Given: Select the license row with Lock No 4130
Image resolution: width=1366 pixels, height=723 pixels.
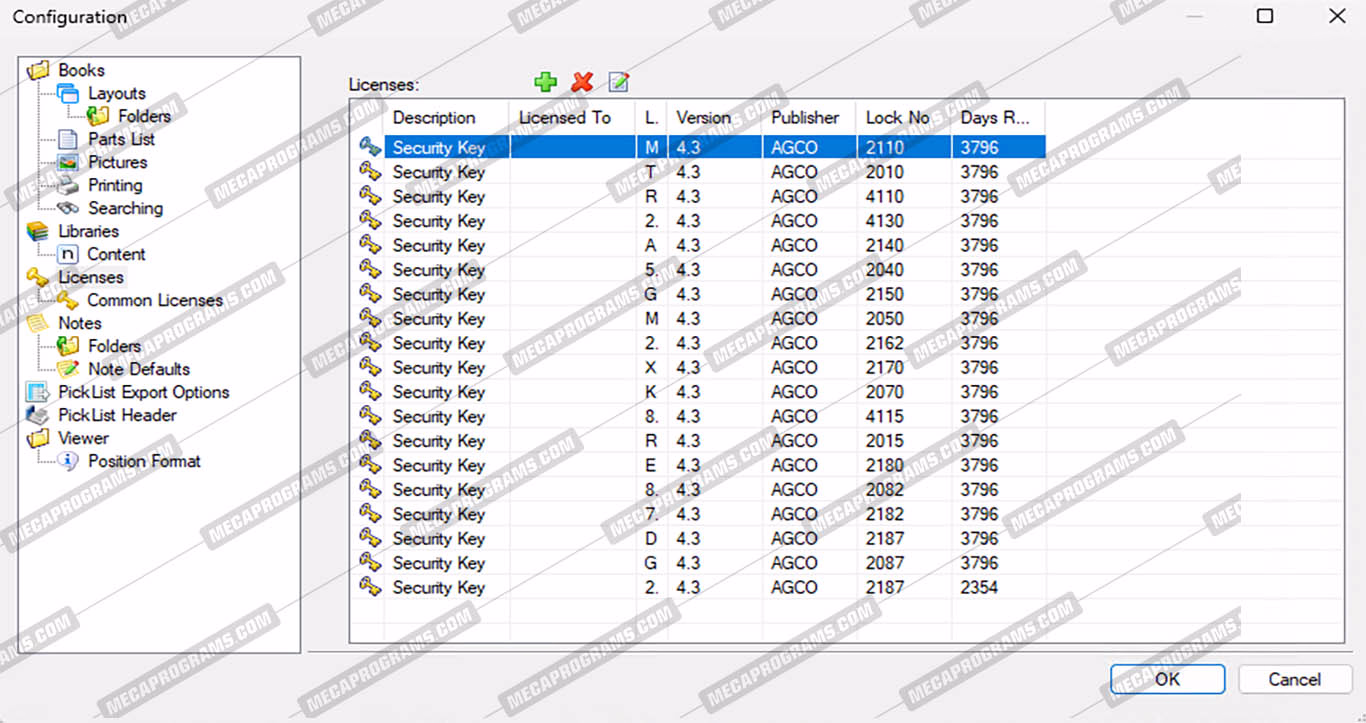Looking at the screenshot, I should tap(700, 221).
